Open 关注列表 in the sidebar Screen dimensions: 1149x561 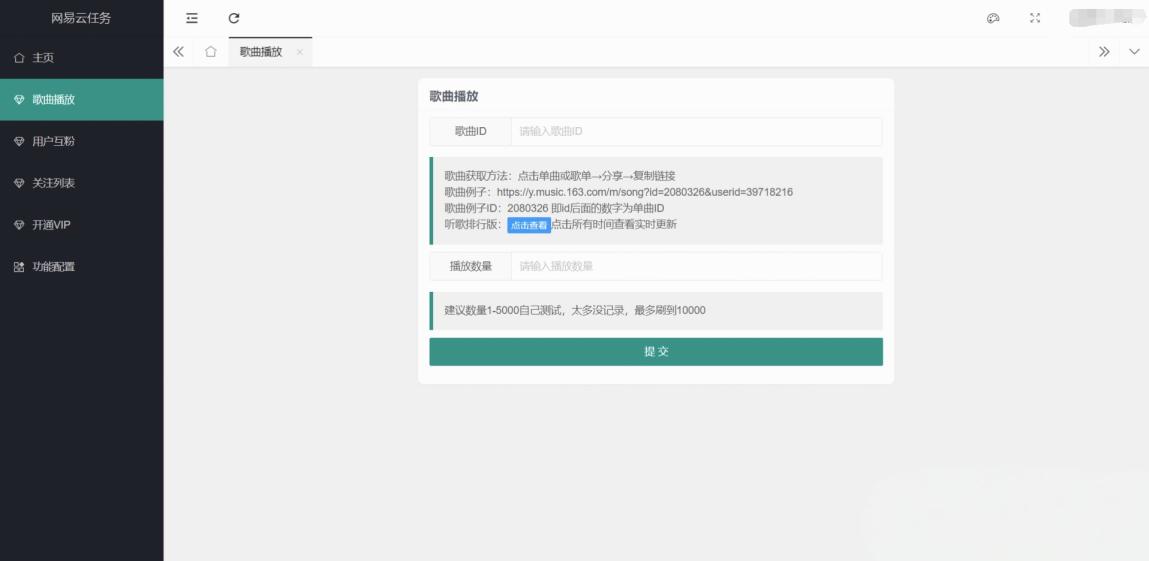(x=81, y=183)
